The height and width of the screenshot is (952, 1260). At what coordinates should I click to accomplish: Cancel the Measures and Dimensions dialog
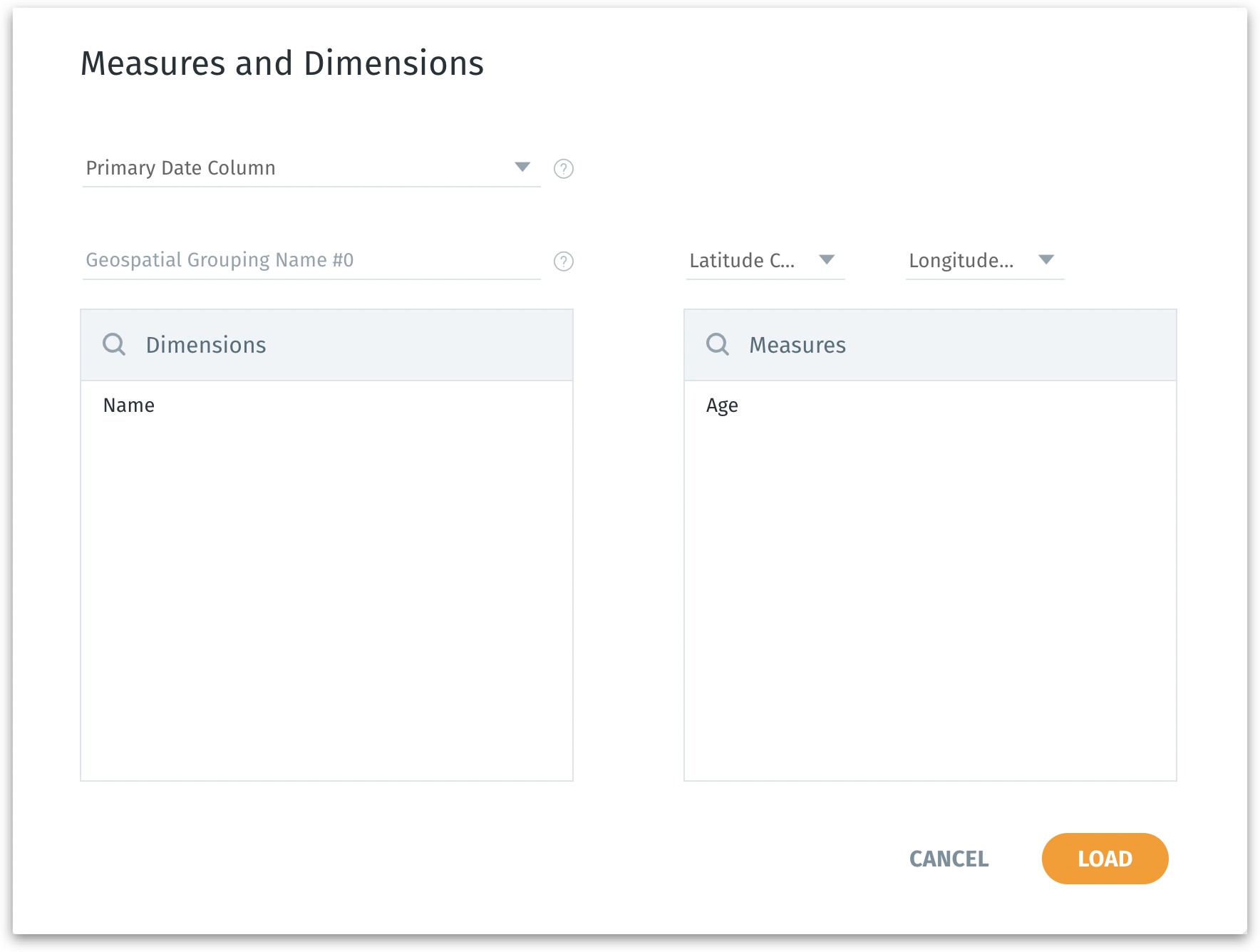(x=949, y=859)
